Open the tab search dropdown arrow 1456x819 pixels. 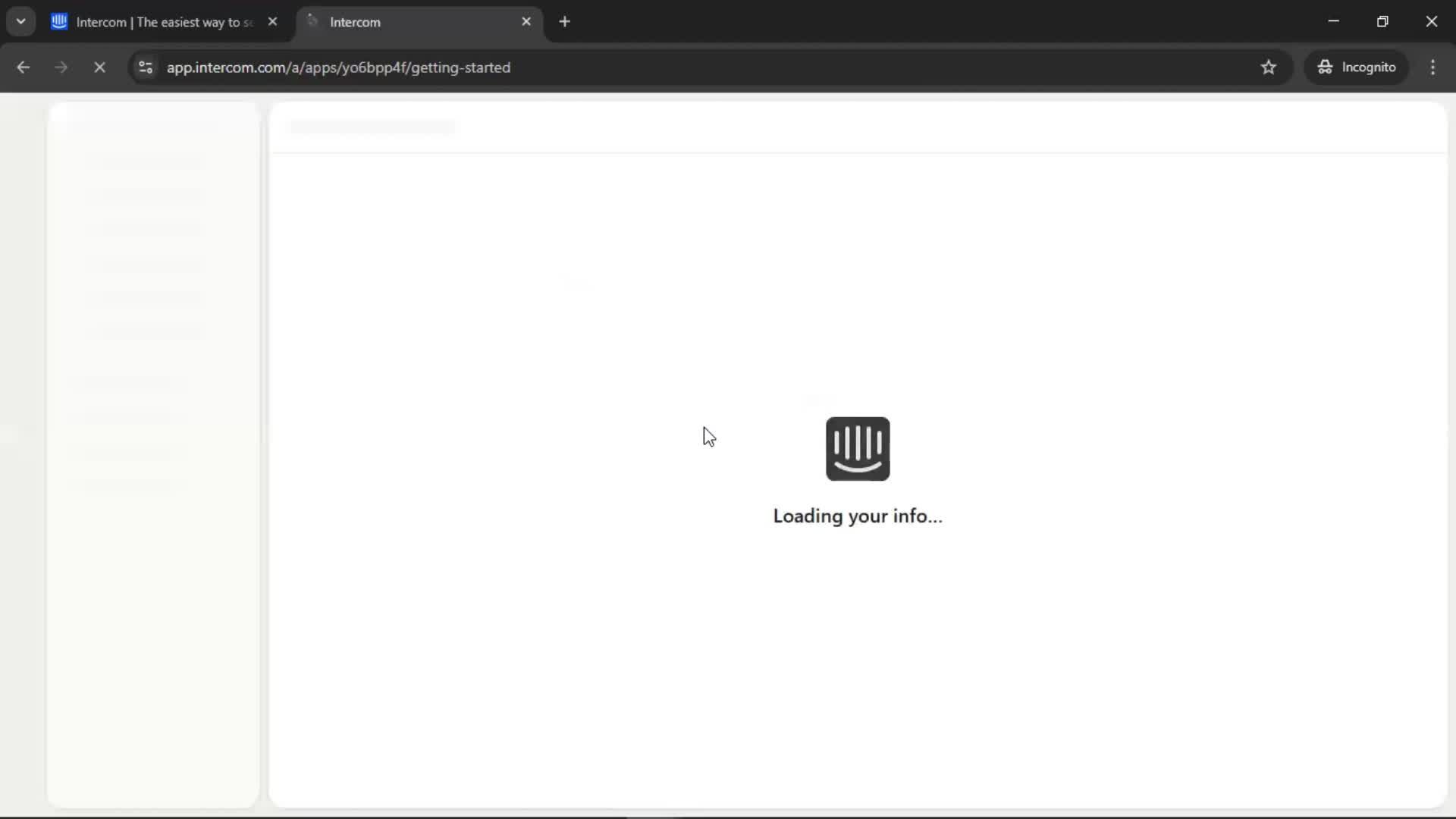[21, 21]
